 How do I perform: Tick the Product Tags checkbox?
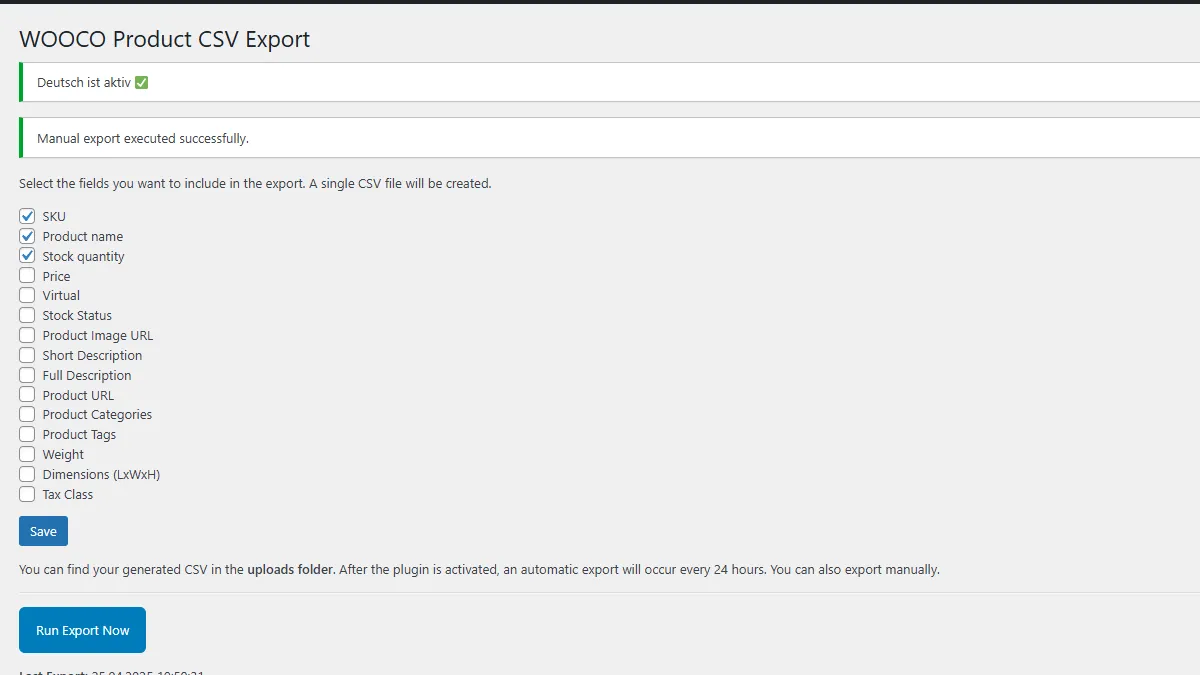pos(27,434)
